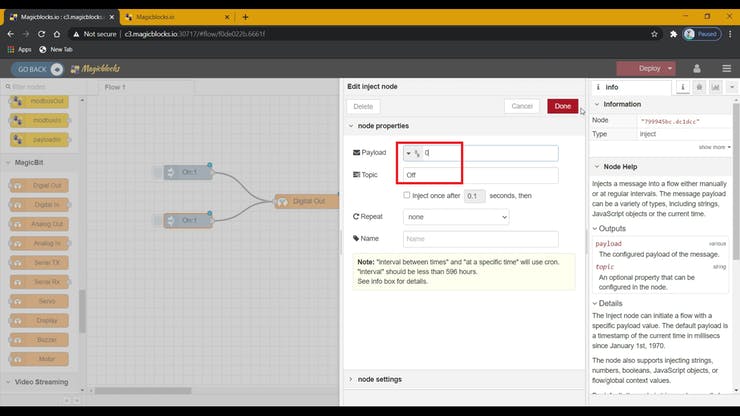This screenshot has height=416, width=740.
Task: Click the canvas horizontal scrollbar
Action: pos(143,391)
